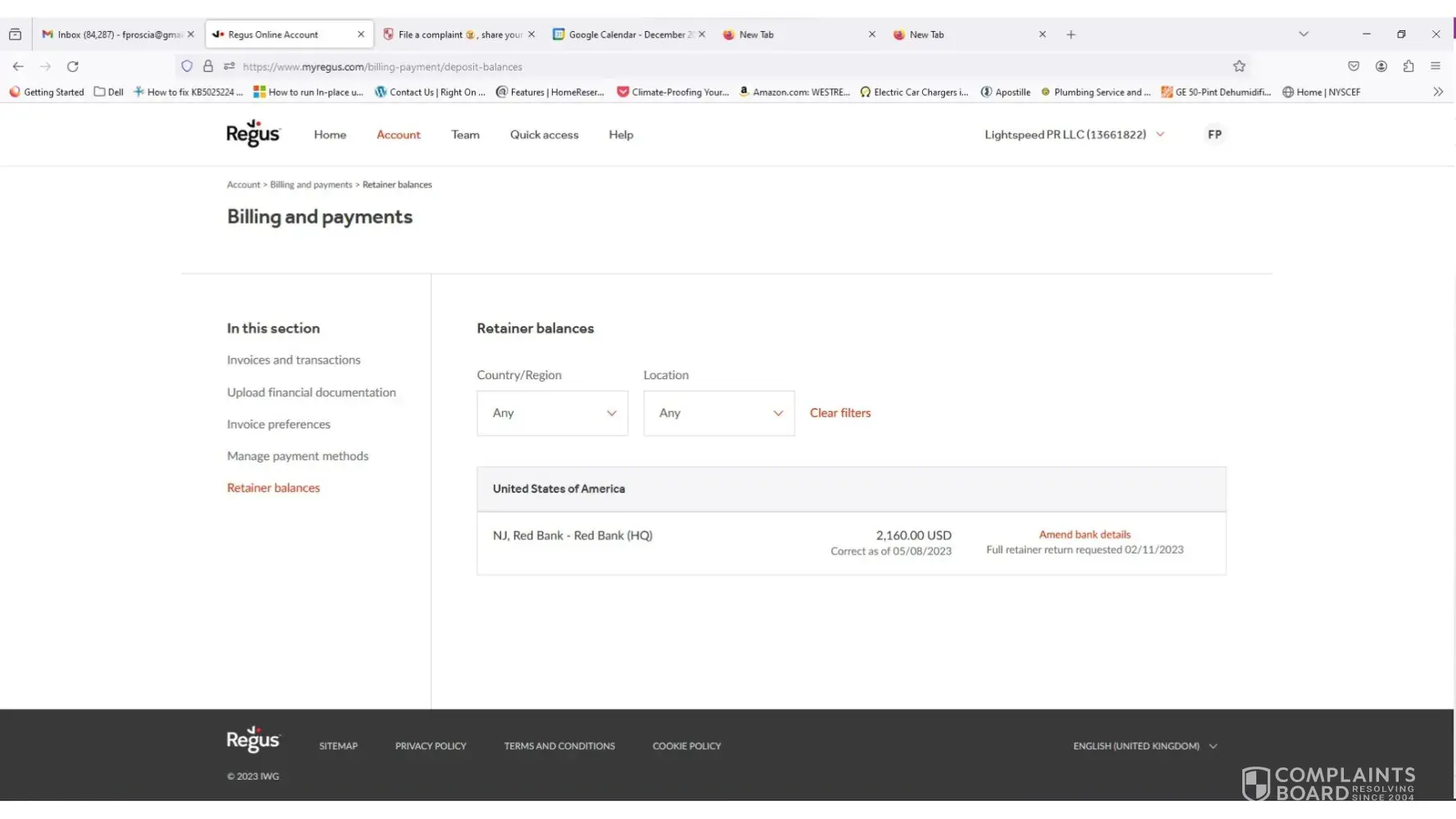
Task: Expand the Country/Region dropdown
Action: (552, 413)
